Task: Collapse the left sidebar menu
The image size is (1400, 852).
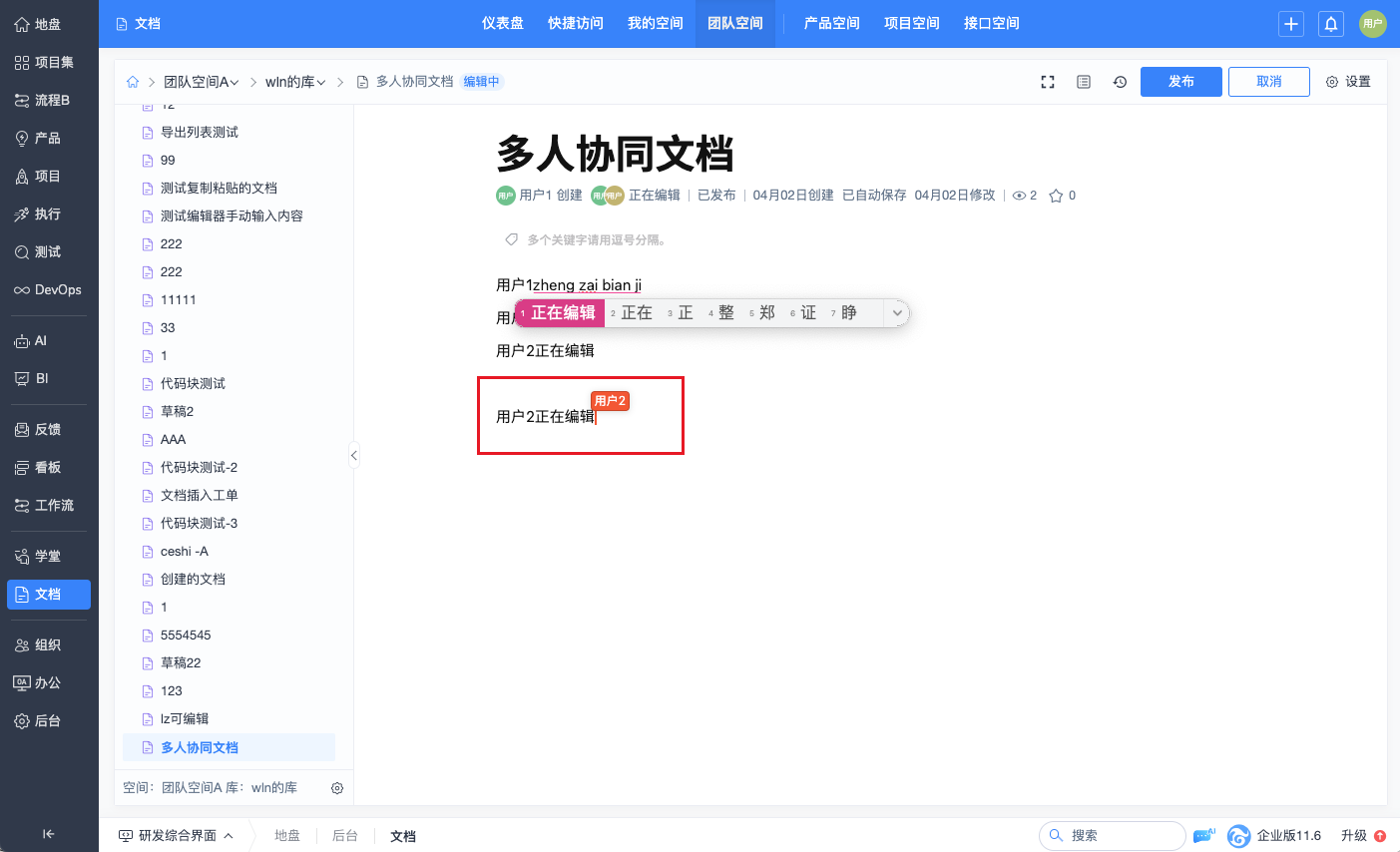Action: pos(48,834)
